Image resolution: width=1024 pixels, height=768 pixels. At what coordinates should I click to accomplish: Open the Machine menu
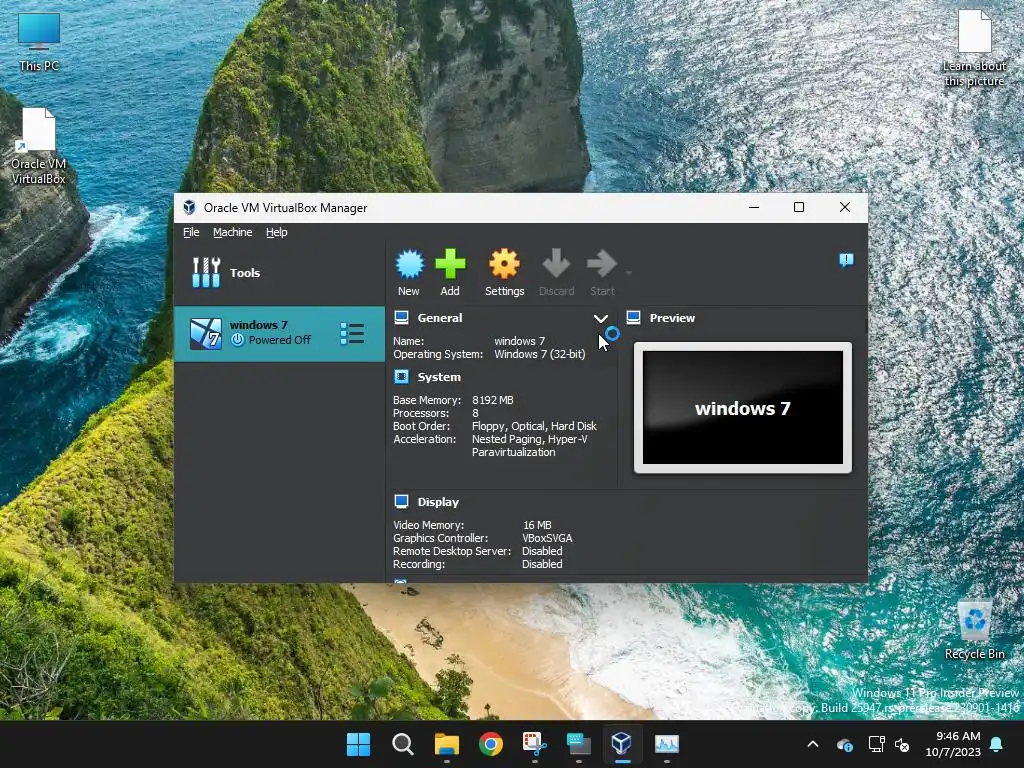coord(232,232)
